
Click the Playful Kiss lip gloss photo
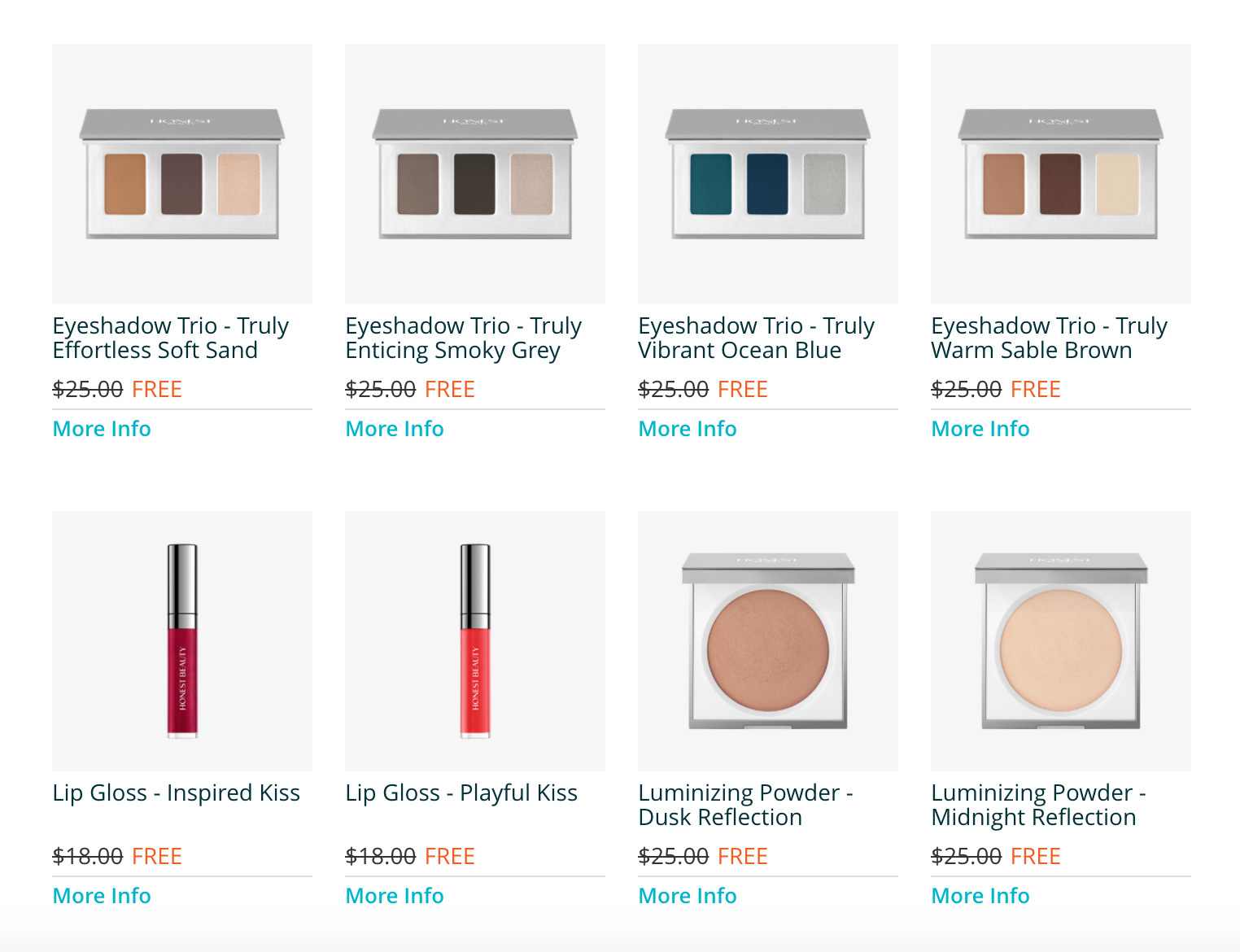(x=475, y=641)
